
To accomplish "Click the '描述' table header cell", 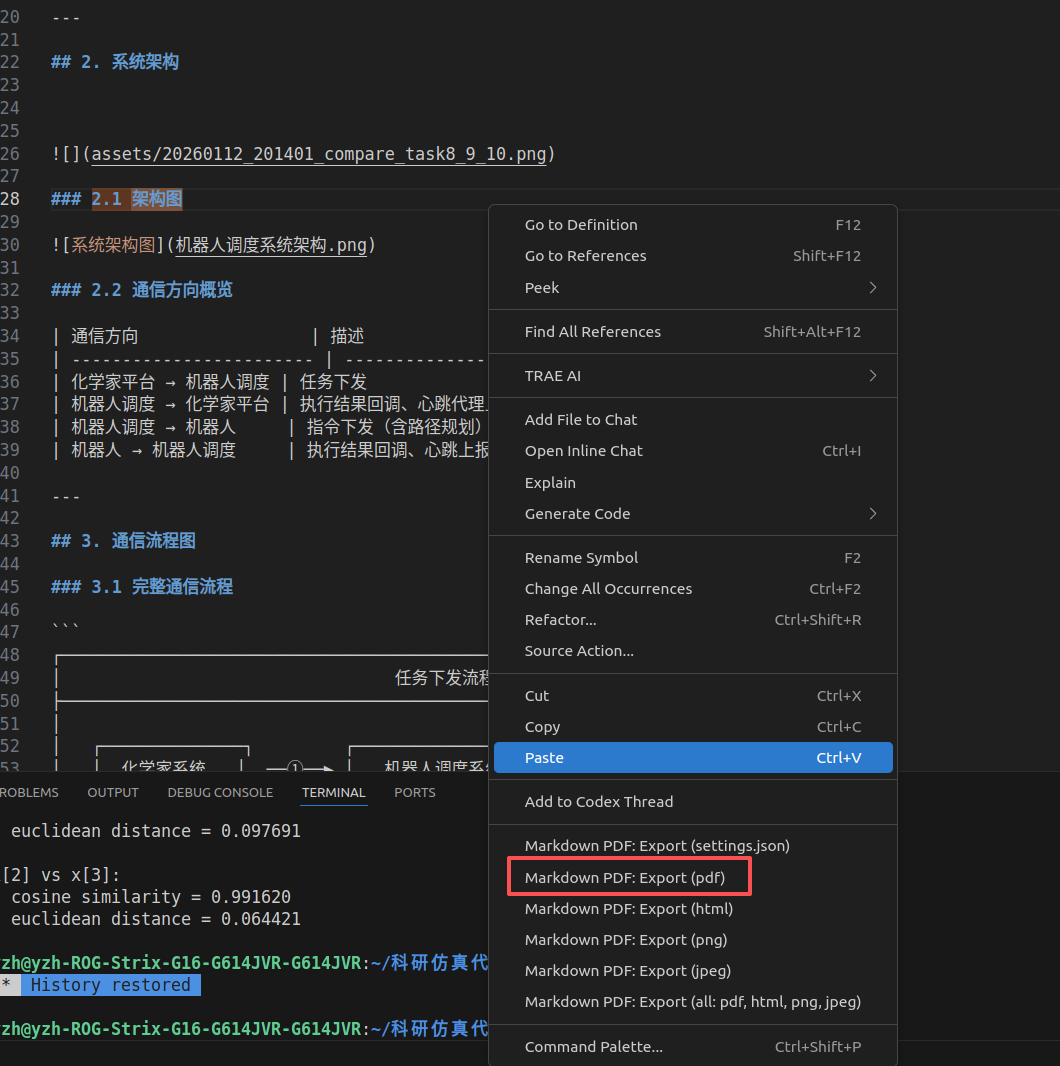I will tap(347, 337).
